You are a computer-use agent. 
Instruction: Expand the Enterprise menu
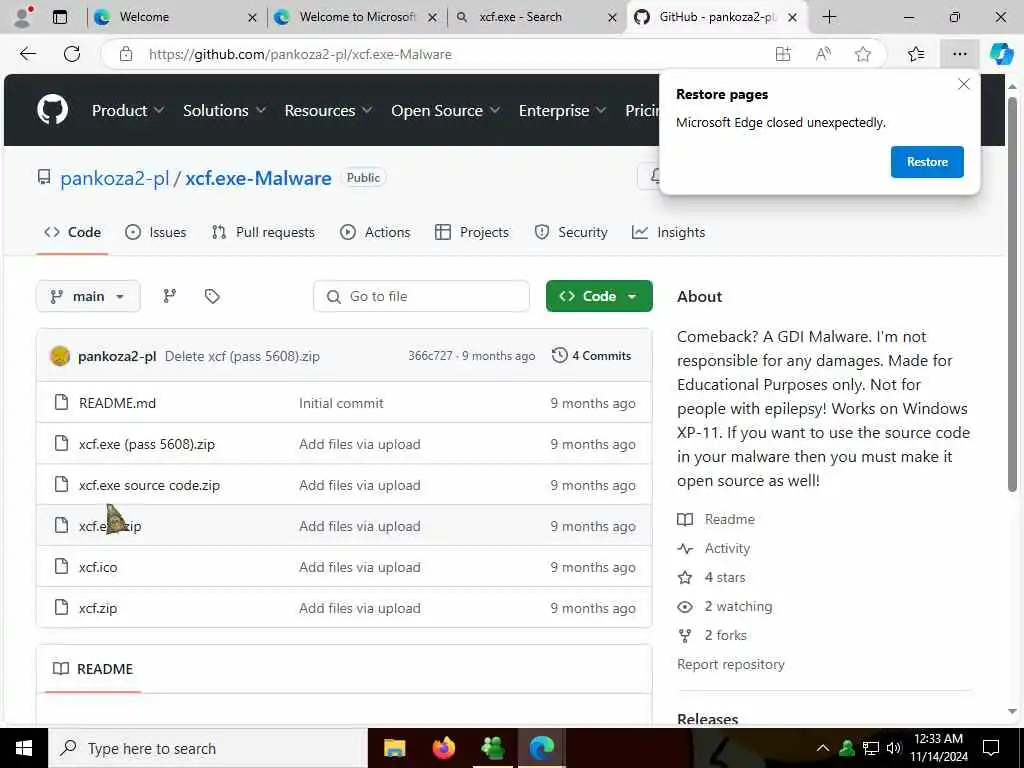[562, 110]
